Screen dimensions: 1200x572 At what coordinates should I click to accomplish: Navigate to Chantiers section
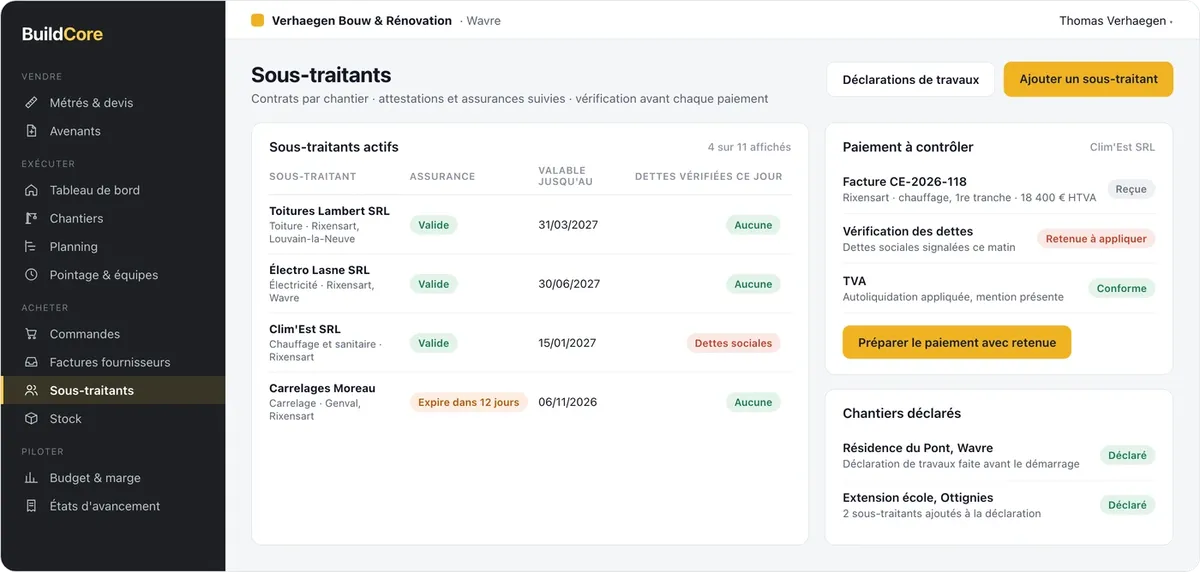[x=112, y=218]
